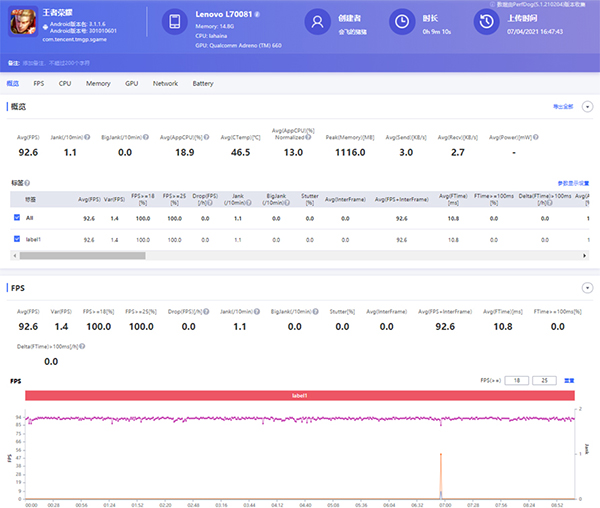This screenshot has height=508, width=600.
Task: Collapse the FPS section with chevron
Action: (x=588, y=288)
